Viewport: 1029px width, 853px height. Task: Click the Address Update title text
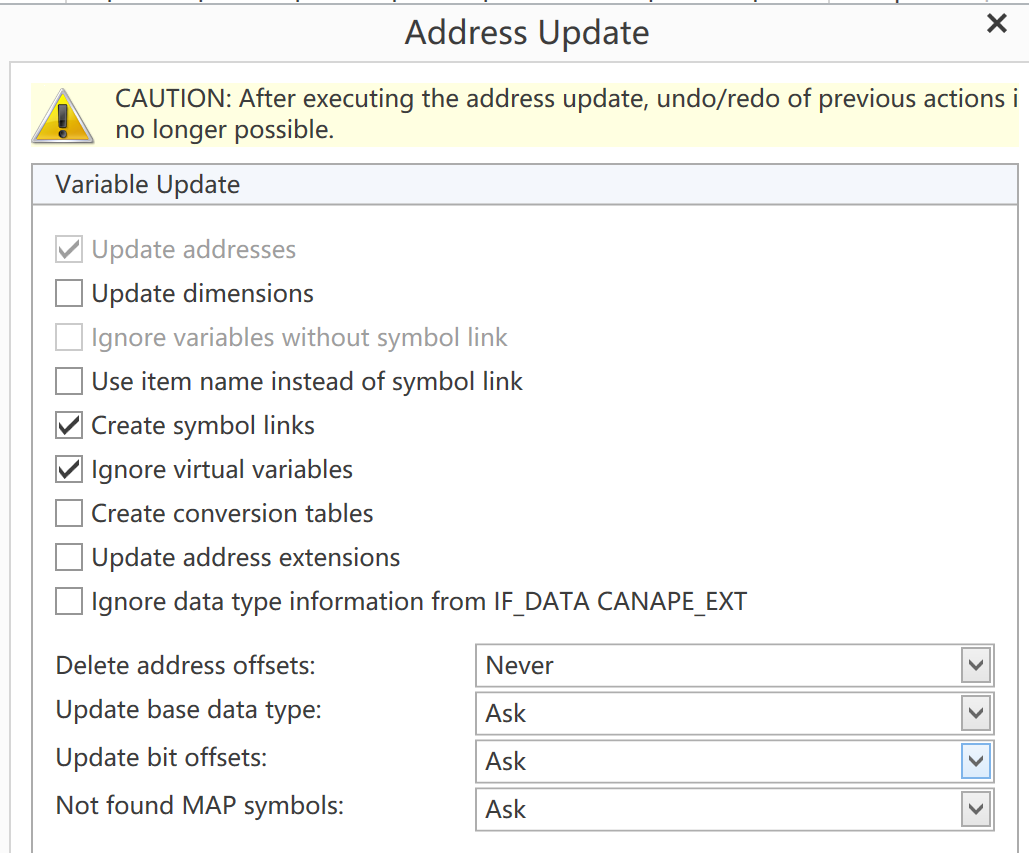(527, 33)
